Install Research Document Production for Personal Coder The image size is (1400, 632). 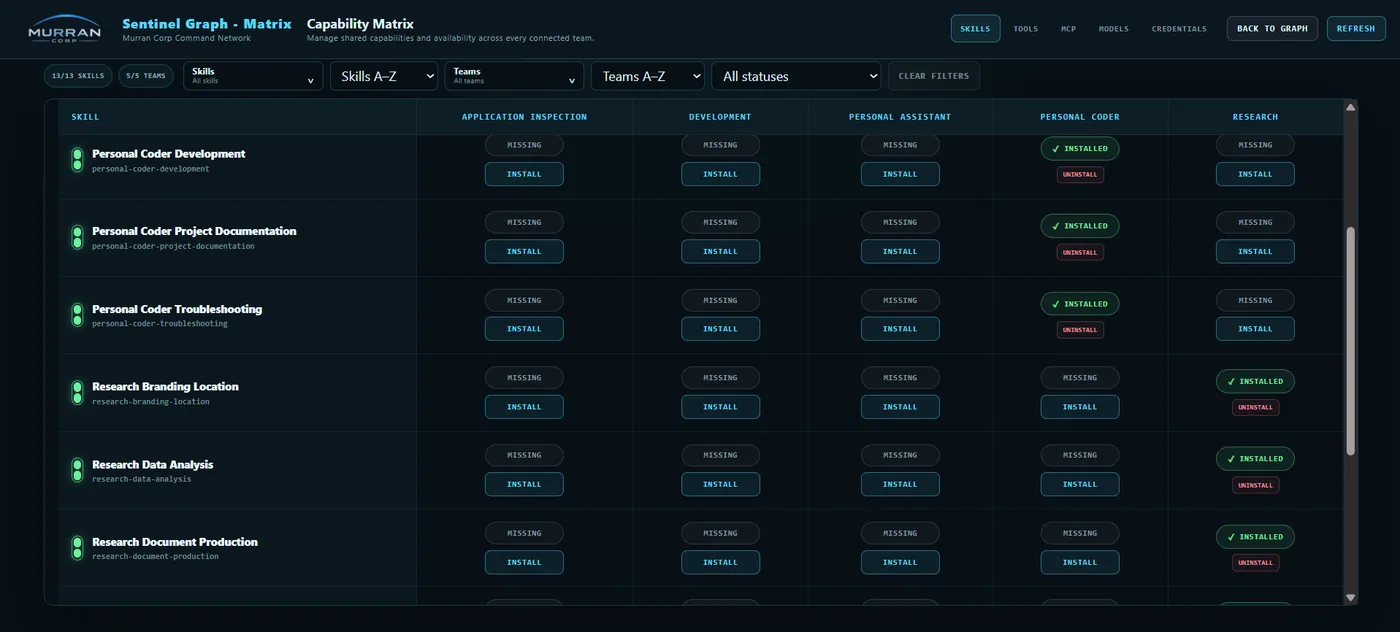click(1080, 562)
